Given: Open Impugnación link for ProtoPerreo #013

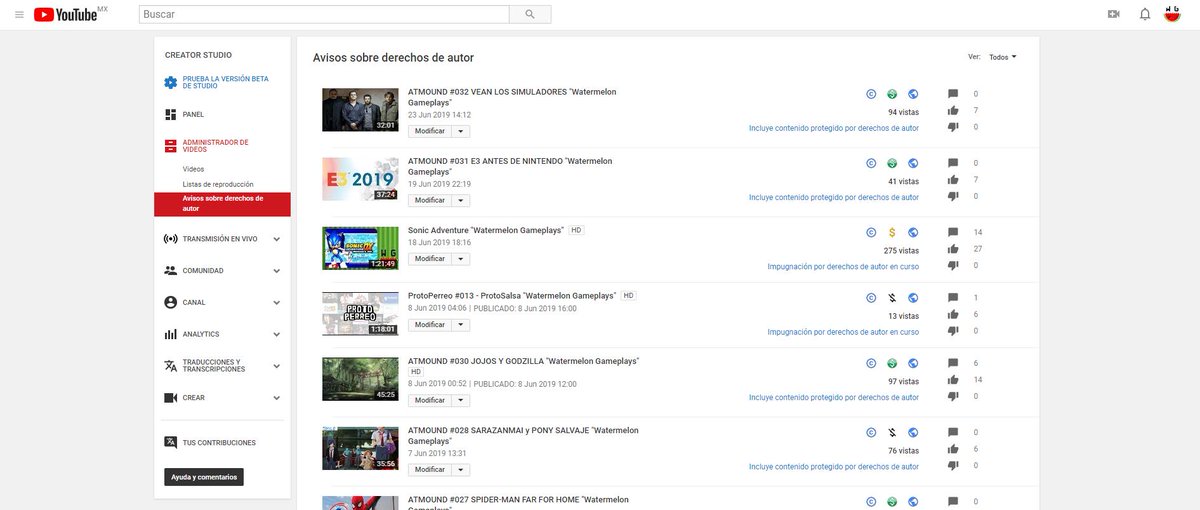Looking at the screenshot, I should pyautogui.click(x=843, y=332).
